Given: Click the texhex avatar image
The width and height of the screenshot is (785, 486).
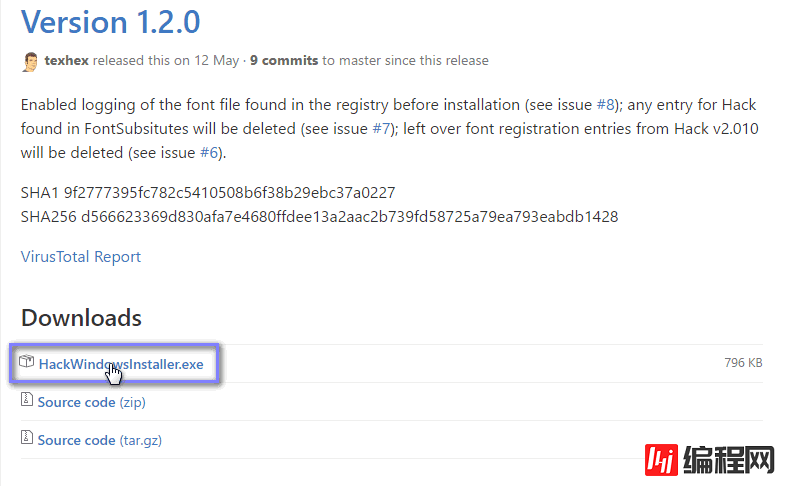Looking at the screenshot, I should click(x=30, y=61).
